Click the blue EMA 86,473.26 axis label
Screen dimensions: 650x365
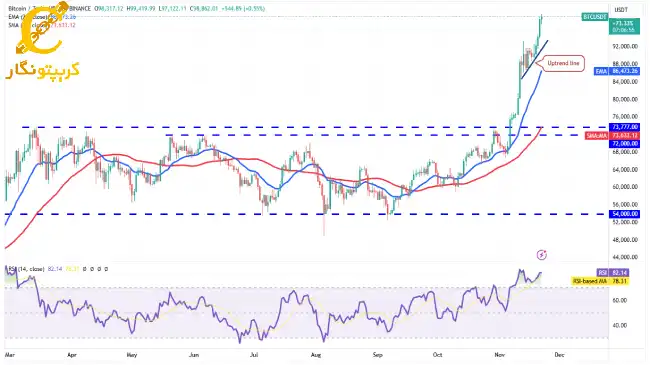click(x=616, y=71)
